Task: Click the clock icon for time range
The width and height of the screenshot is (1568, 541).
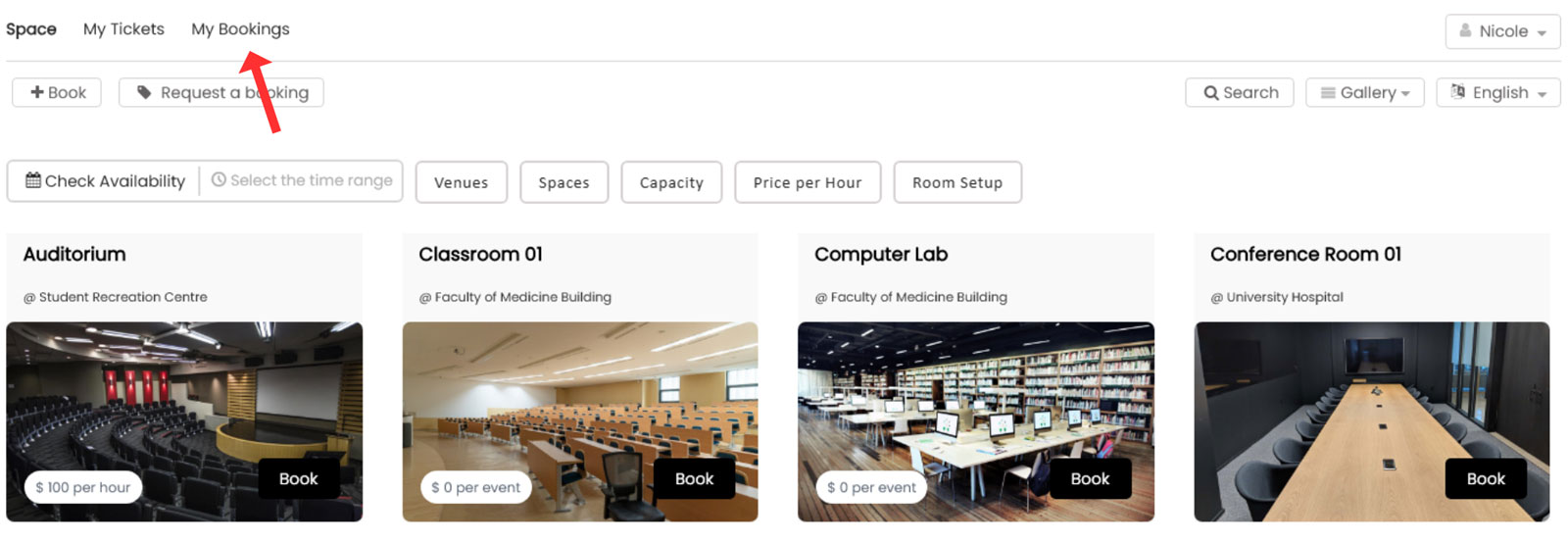Action: [x=219, y=180]
